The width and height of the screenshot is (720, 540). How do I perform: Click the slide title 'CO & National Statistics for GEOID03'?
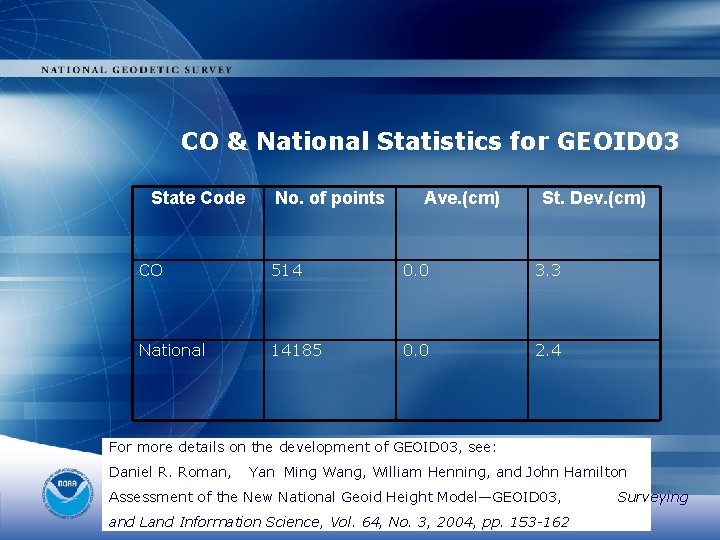(x=430, y=141)
